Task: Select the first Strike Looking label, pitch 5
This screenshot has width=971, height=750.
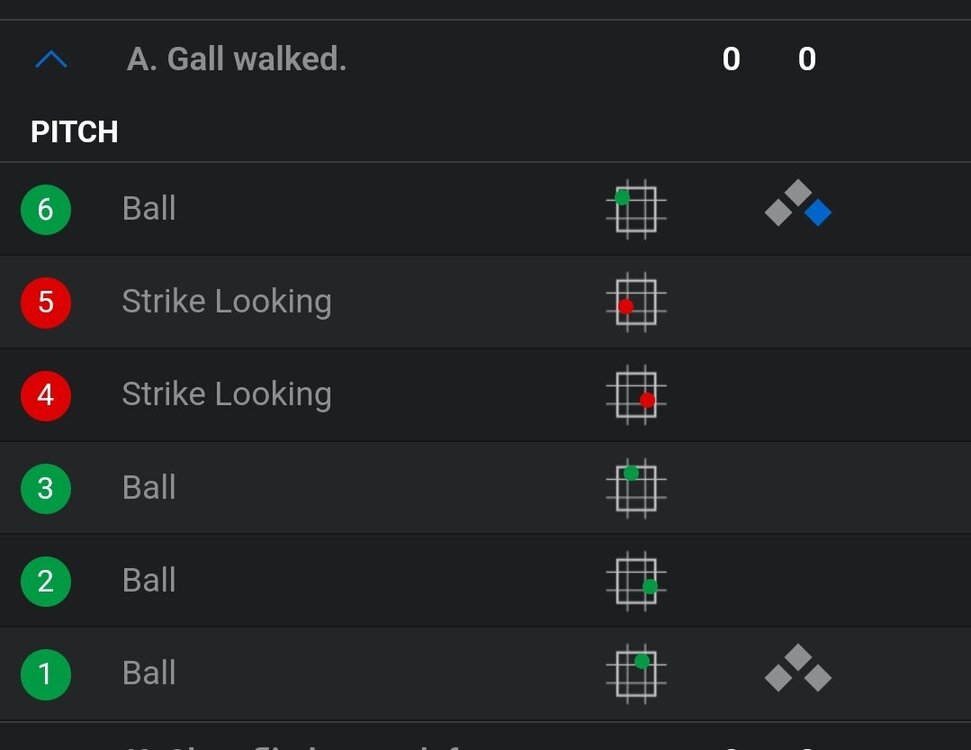Action: coord(226,302)
